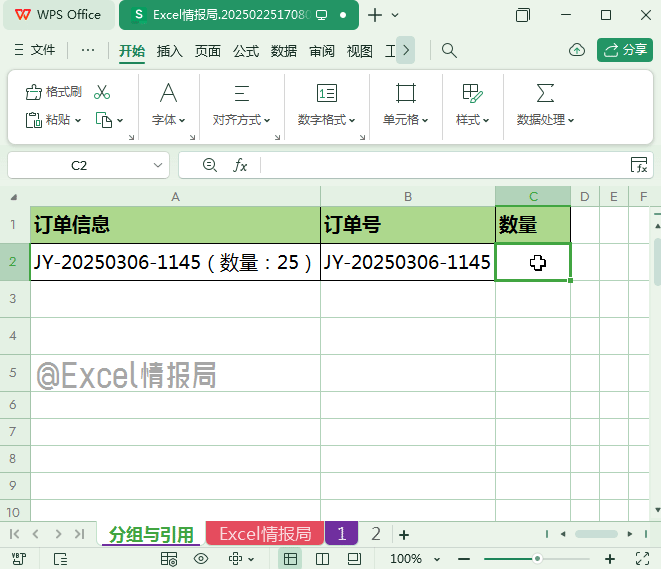Switch to sheet tab 2
The width and height of the screenshot is (661, 569).
[376, 534]
